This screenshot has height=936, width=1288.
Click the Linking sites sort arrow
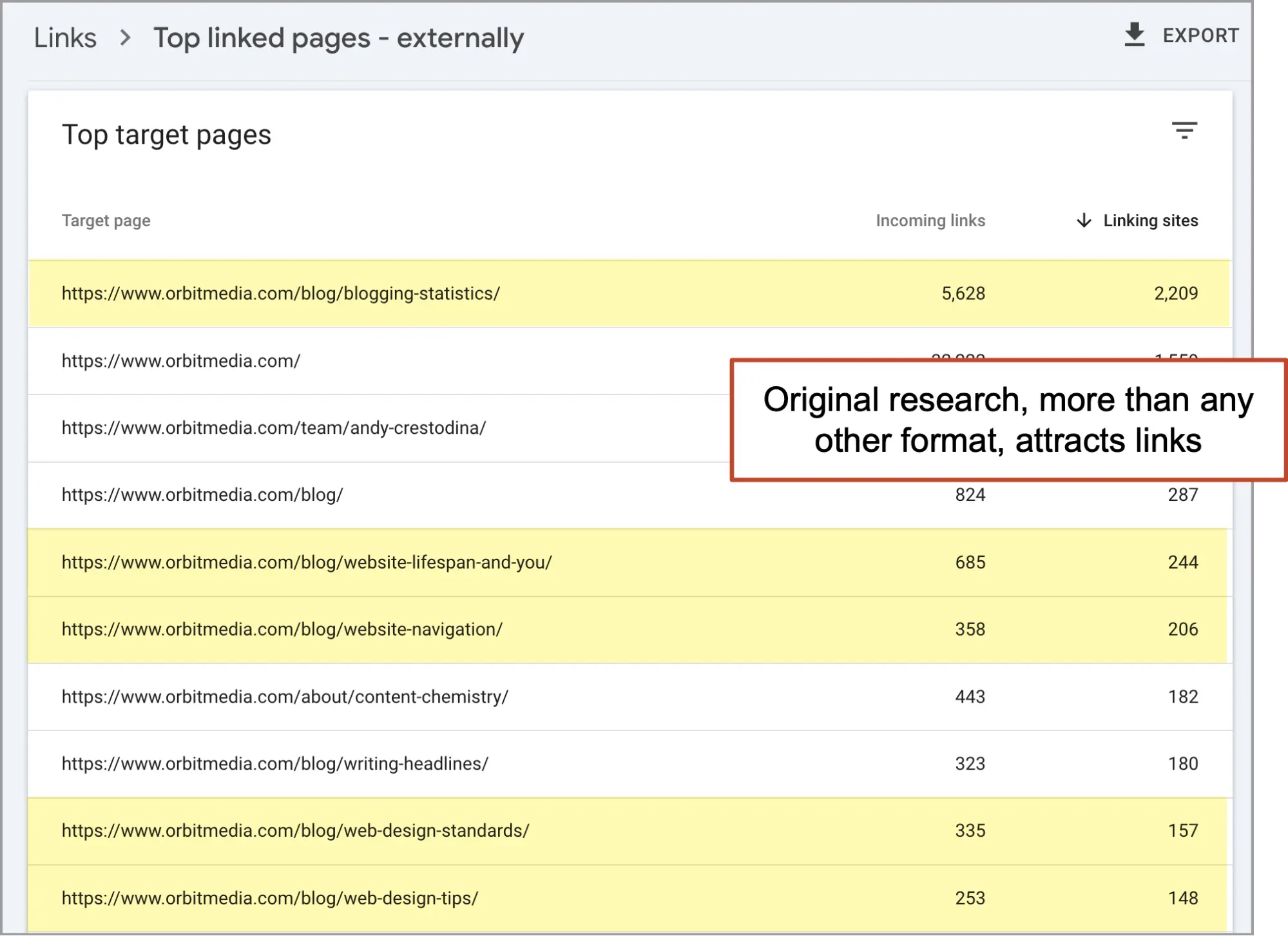click(x=1084, y=220)
